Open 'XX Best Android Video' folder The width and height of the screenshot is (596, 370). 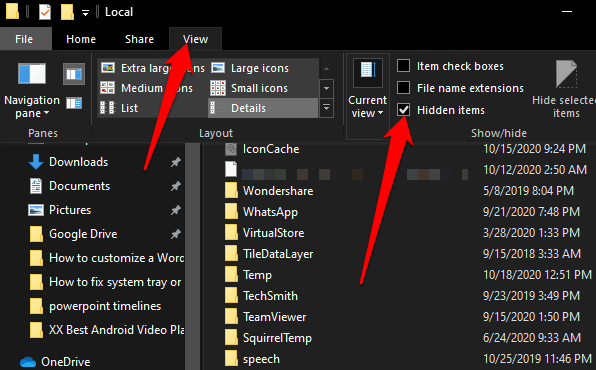tap(116, 330)
